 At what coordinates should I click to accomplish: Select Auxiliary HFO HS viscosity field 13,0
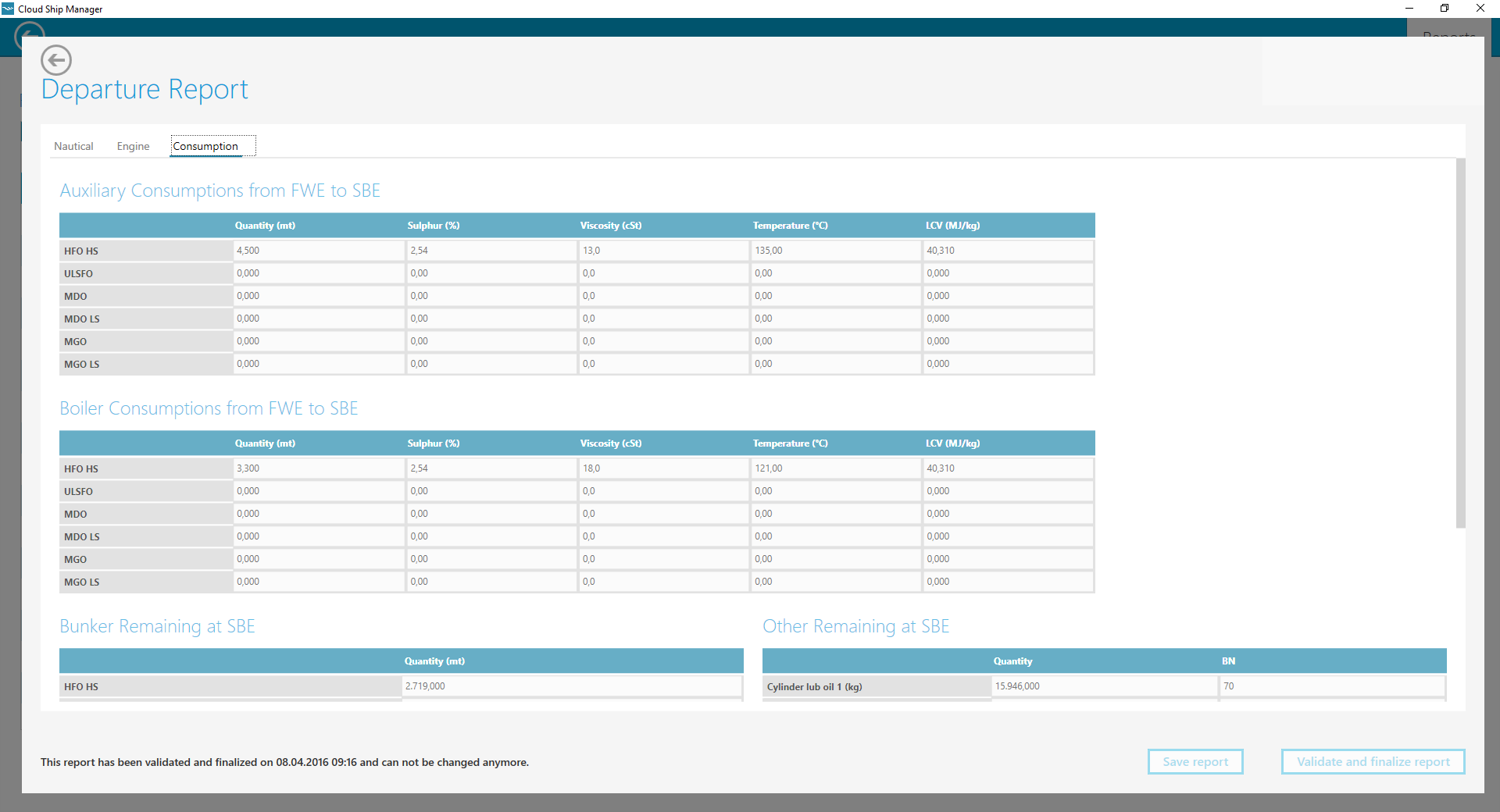[663, 251]
